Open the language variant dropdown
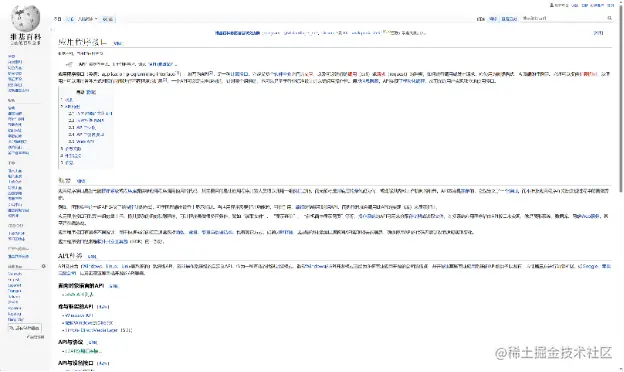 88,19
